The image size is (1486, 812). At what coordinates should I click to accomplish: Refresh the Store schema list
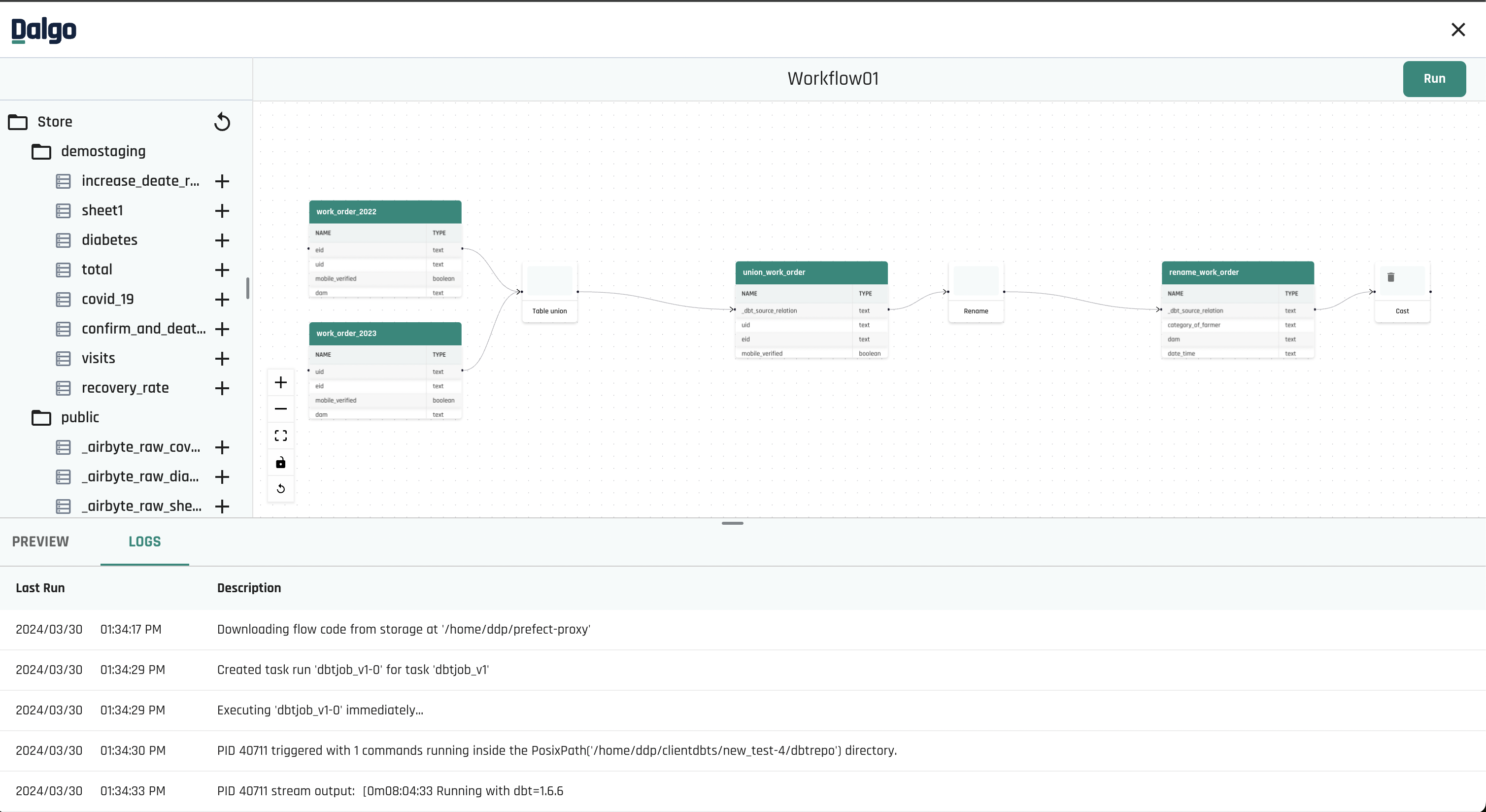[222, 122]
